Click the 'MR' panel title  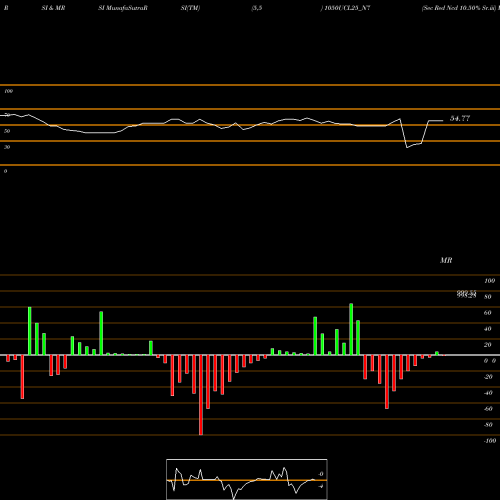point(446,260)
